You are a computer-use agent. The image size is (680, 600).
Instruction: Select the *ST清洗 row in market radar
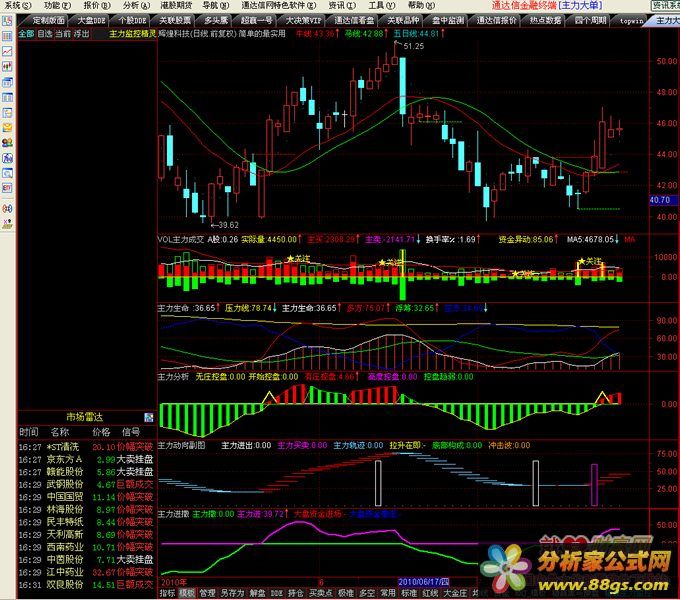(86, 447)
